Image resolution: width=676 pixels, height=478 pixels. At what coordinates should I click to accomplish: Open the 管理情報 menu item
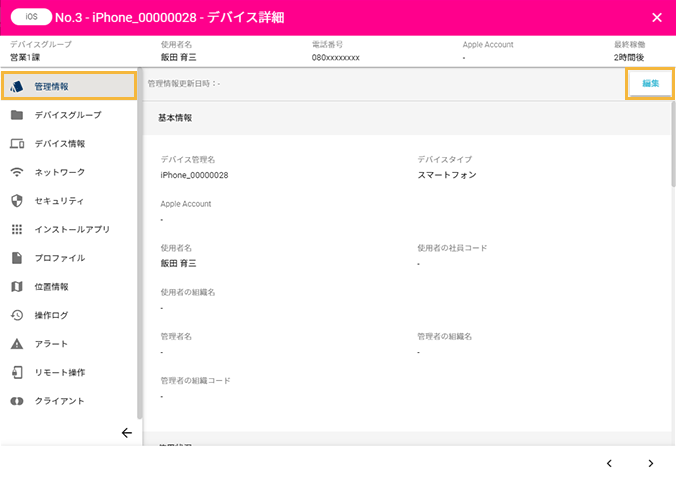click(x=69, y=86)
